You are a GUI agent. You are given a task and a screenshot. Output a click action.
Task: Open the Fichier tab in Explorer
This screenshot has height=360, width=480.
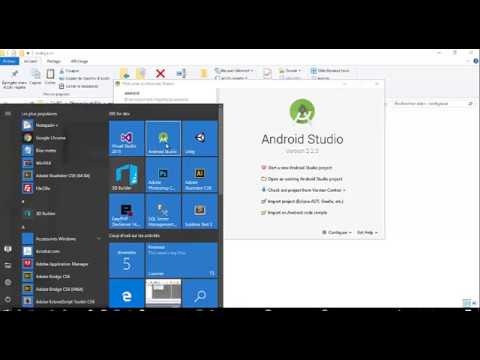(x=9, y=61)
